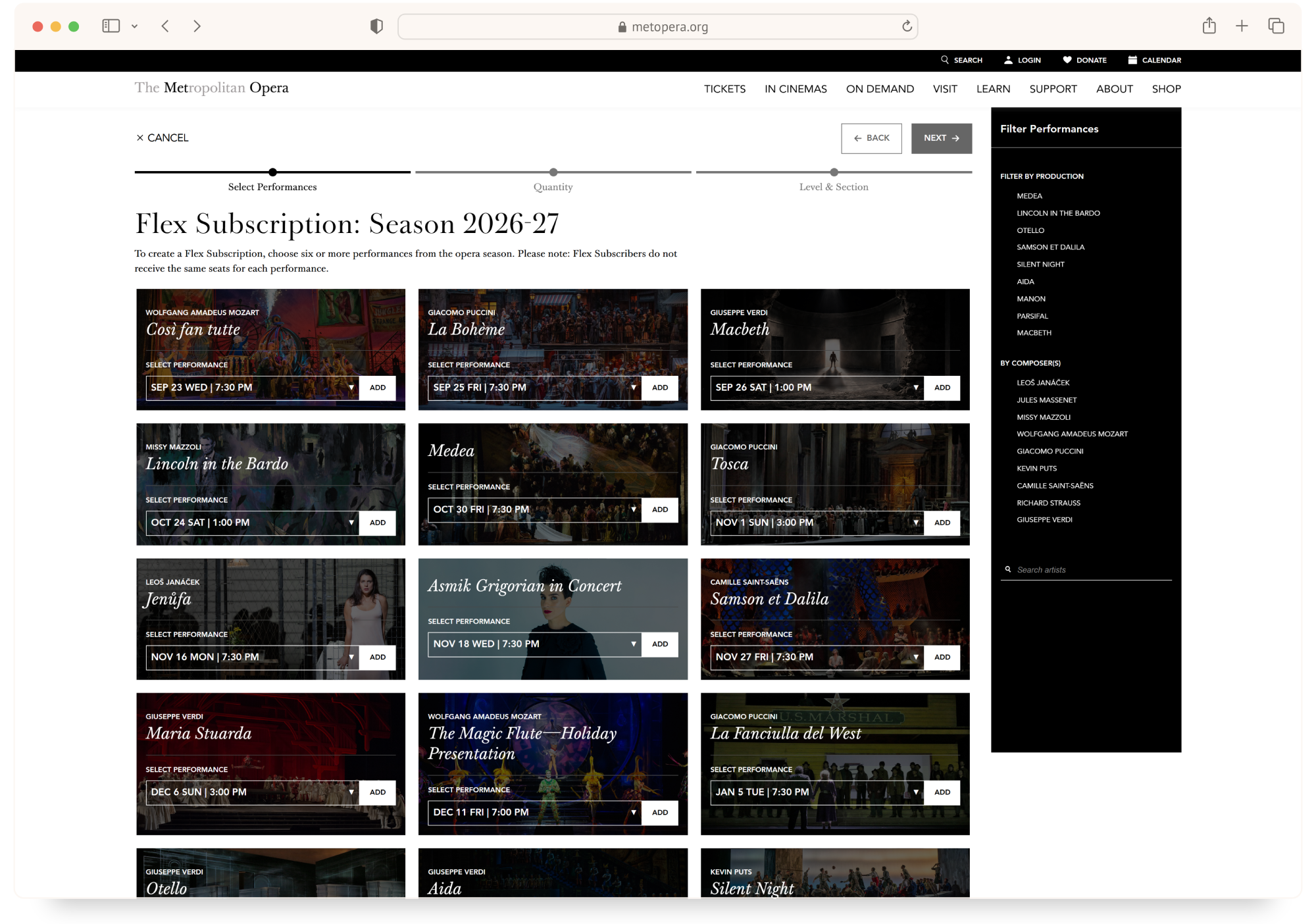This screenshot has height=924, width=1316.
Task: Expand Samson et Dalila performance dropdown
Action: pyautogui.click(x=817, y=657)
